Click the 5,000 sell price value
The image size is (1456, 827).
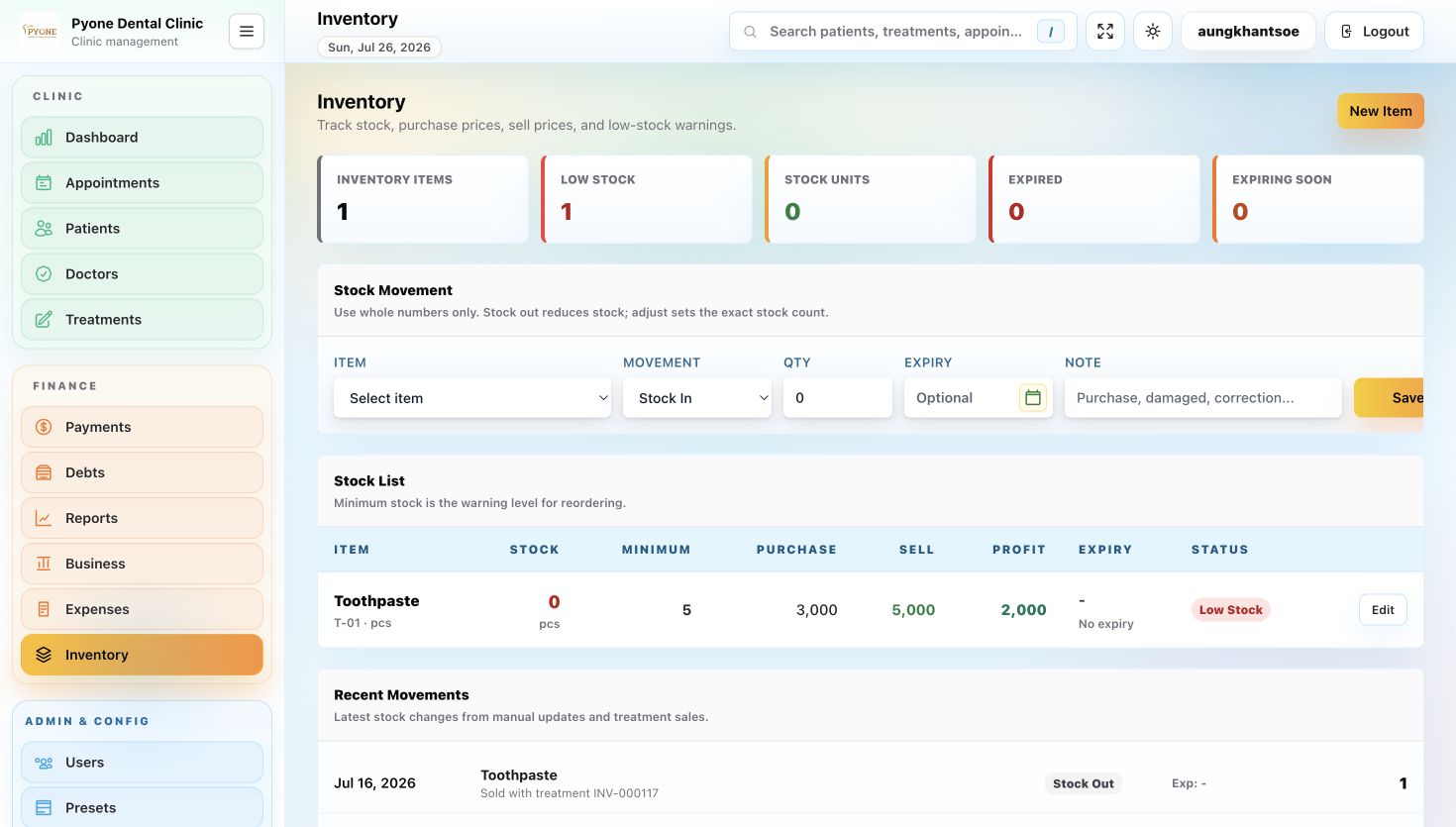913,610
